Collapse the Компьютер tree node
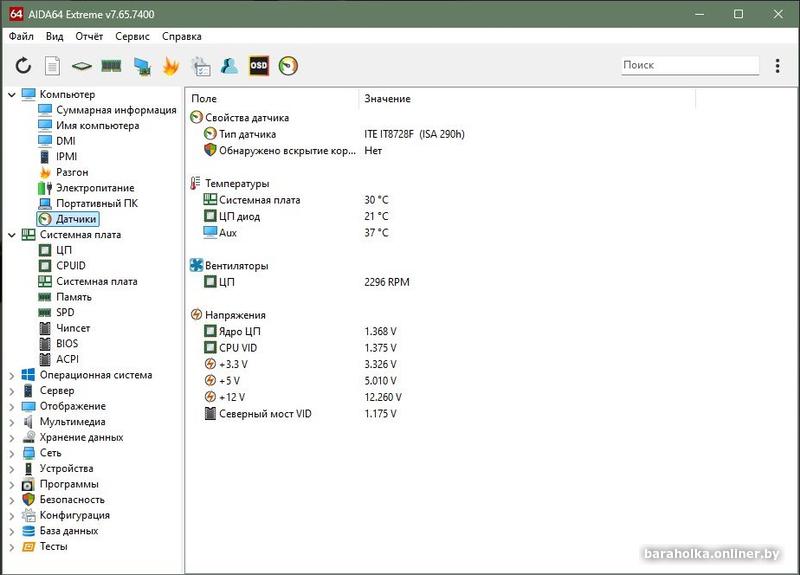Viewport: 800px width, 575px height. pos(12,95)
